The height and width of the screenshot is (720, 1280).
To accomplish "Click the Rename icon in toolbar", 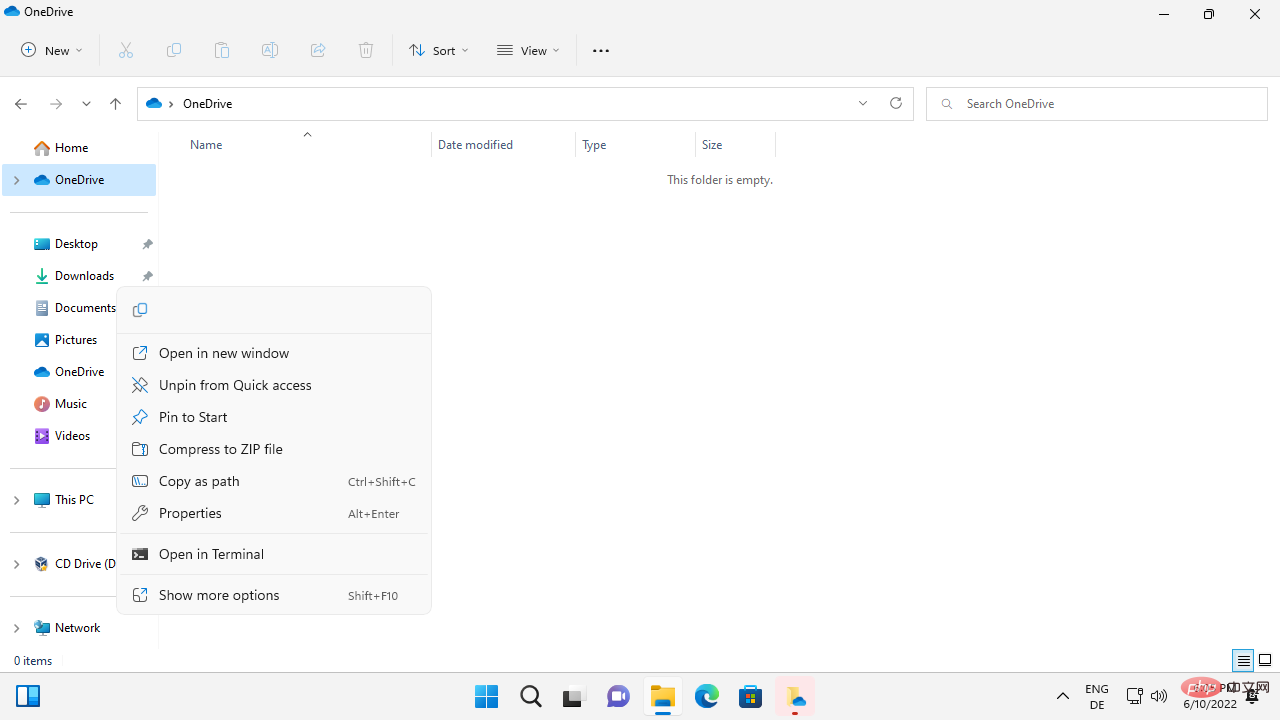I will (x=270, y=50).
